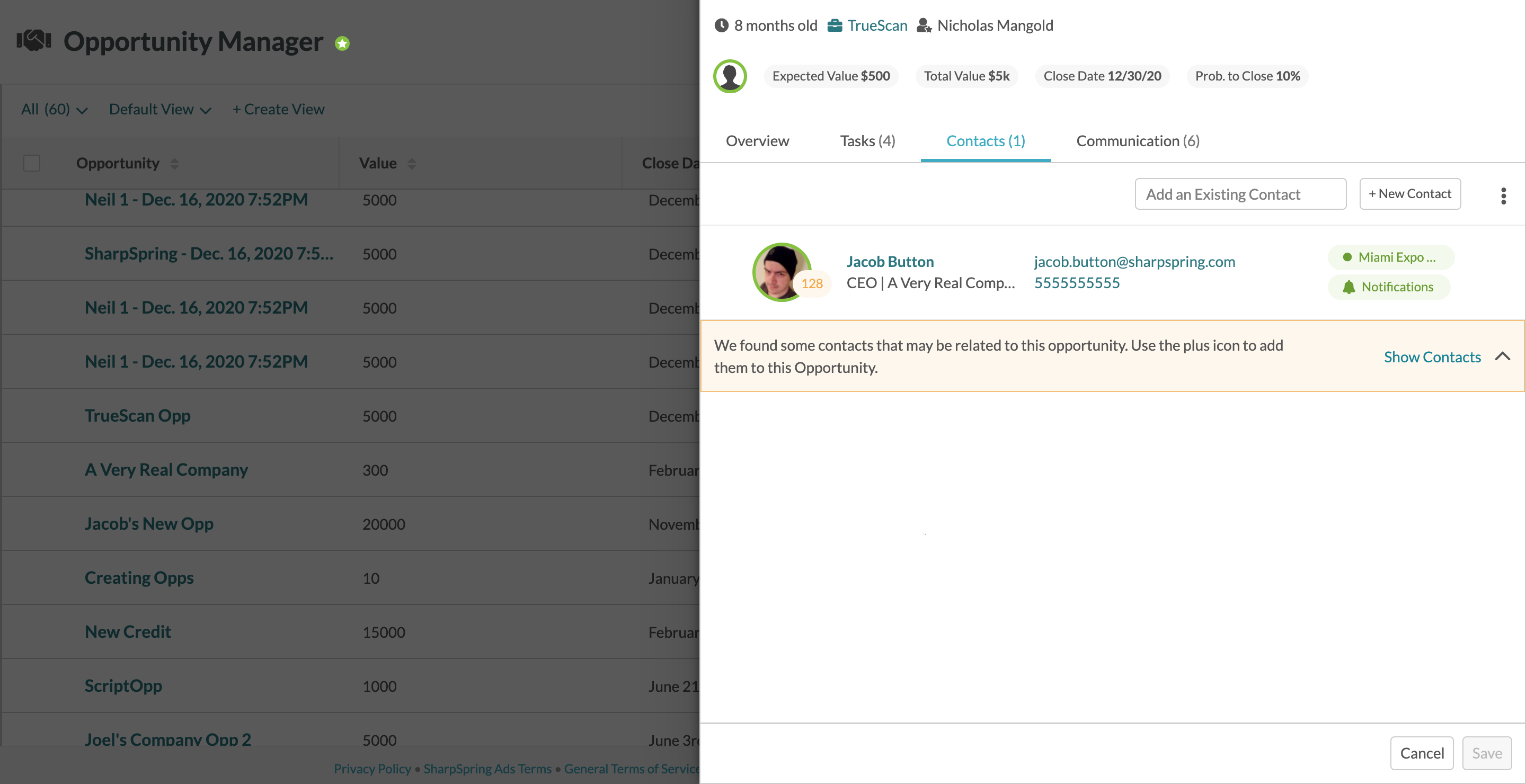Click the green-ringed owner avatar icon
The width and height of the screenshot is (1526, 784).
(x=730, y=76)
